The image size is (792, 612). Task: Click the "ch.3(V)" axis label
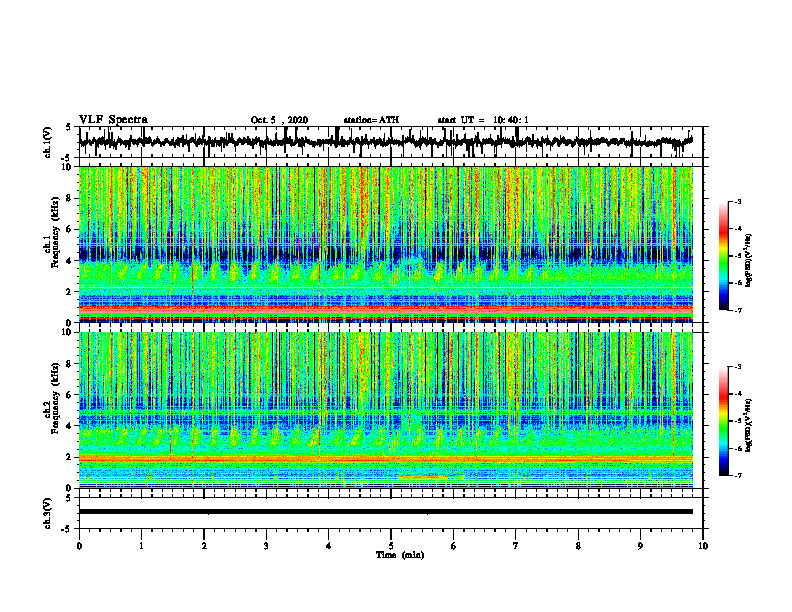(x=48, y=513)
